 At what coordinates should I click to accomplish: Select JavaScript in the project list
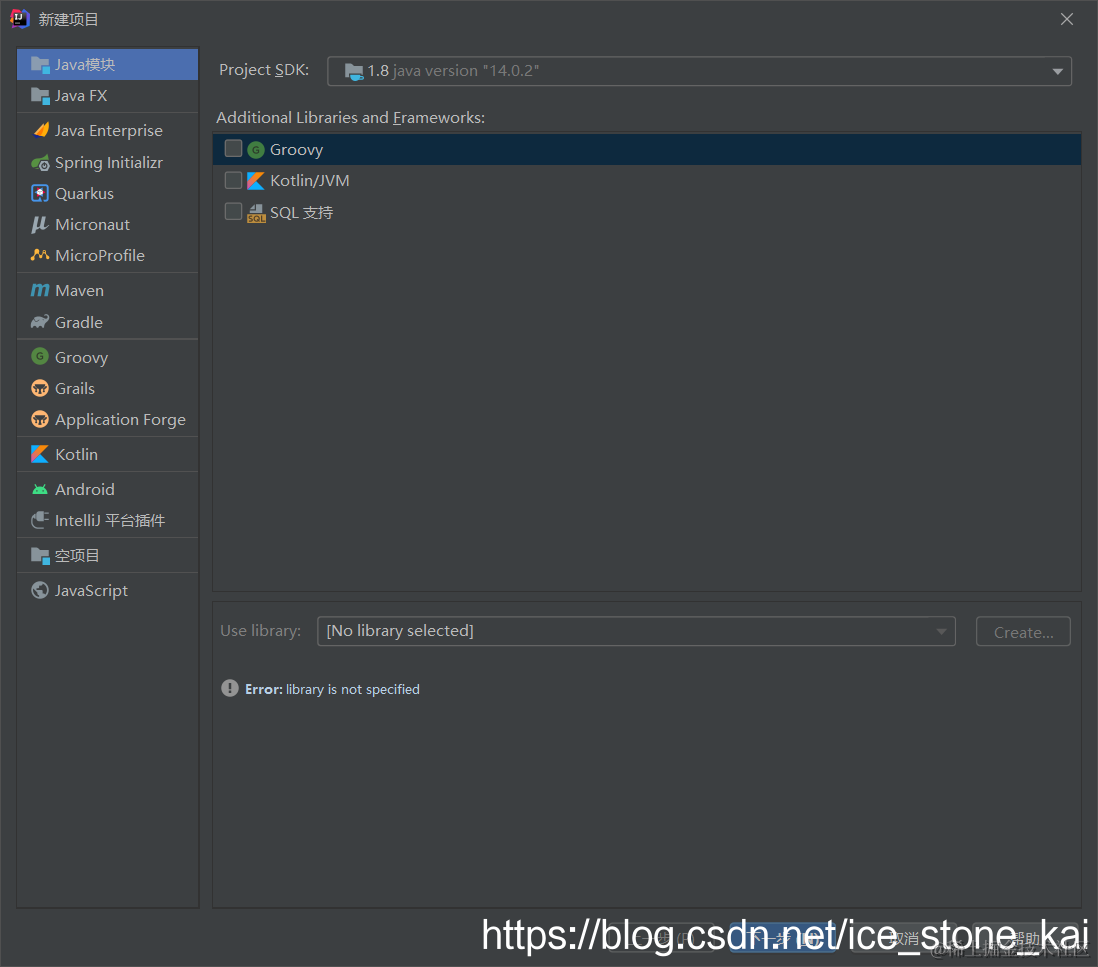pyautogui.click(x=108, y=590)
